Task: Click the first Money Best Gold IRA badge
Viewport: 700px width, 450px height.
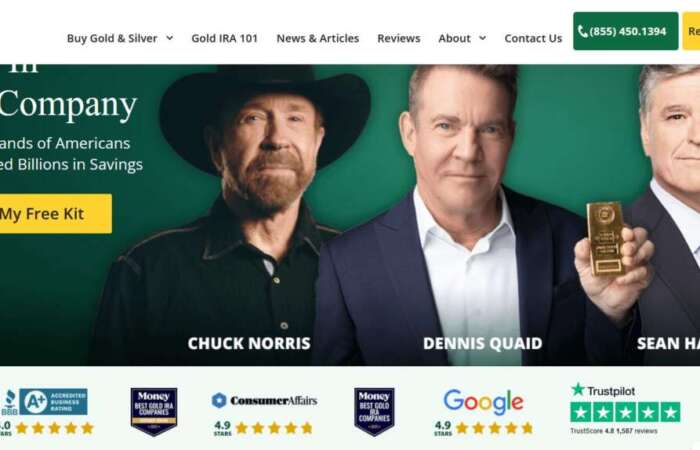Action: (154, 411)
